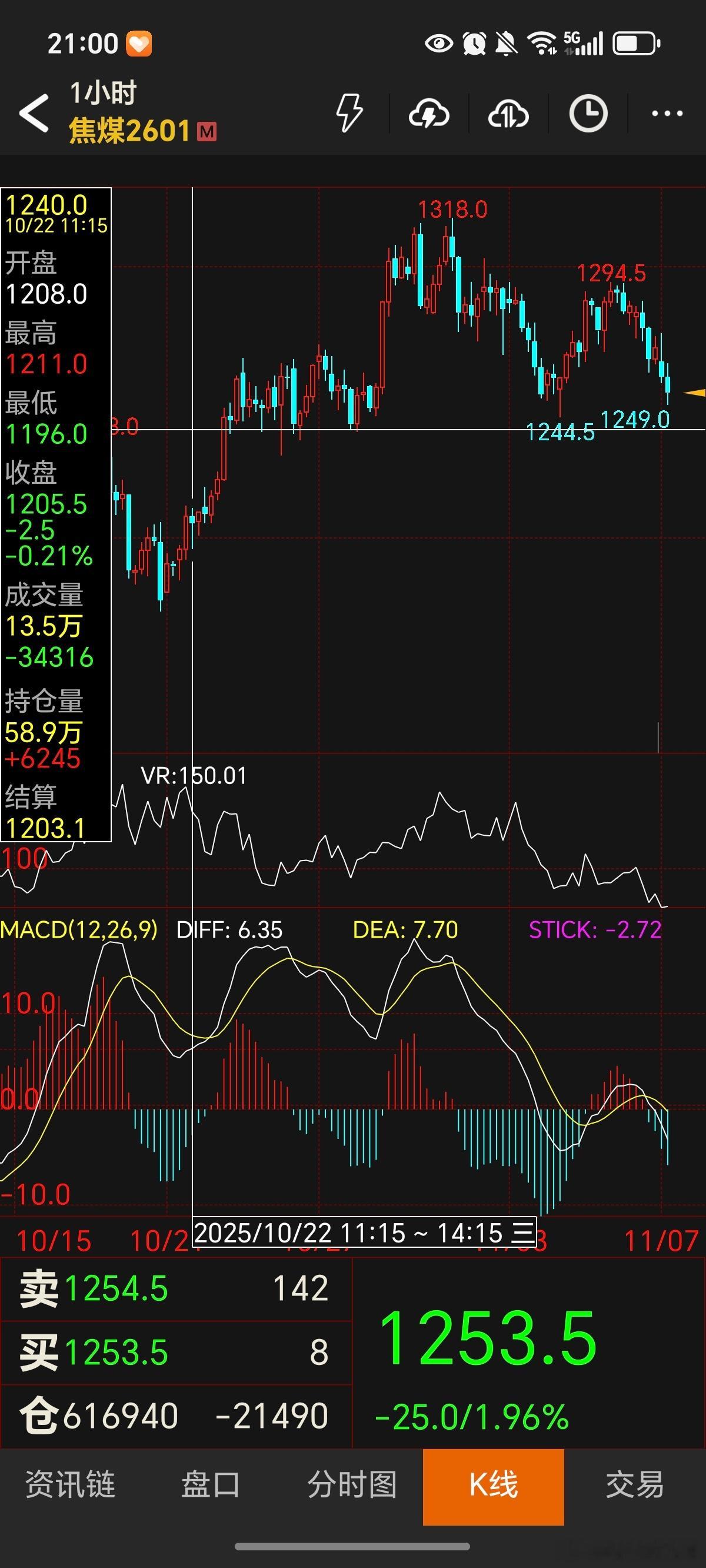Tap the DIFF: 6.35 value
Screen dimensions: 706x1568
[x=229, y=929]
